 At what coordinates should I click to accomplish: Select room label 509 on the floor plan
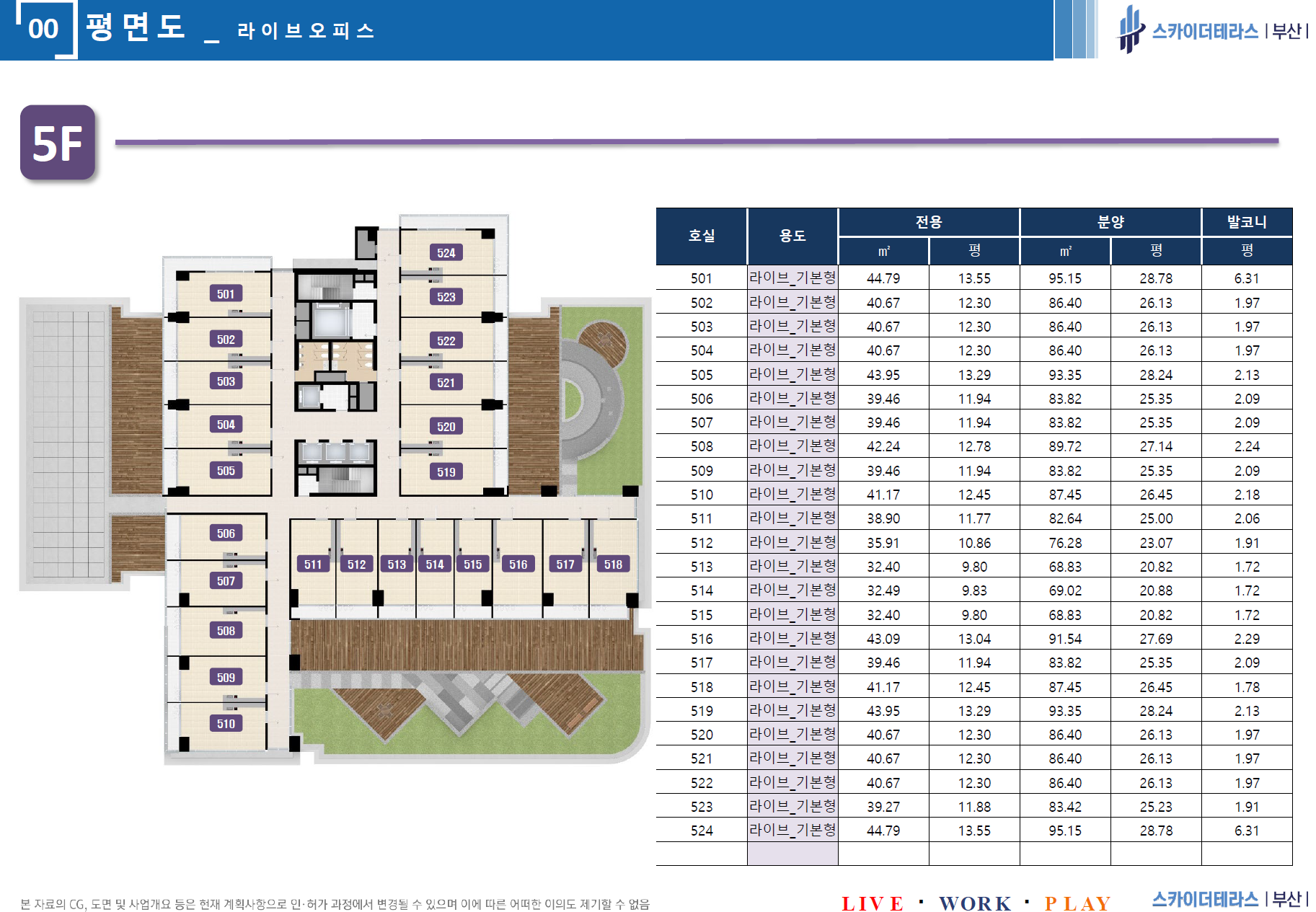point(226,677)
